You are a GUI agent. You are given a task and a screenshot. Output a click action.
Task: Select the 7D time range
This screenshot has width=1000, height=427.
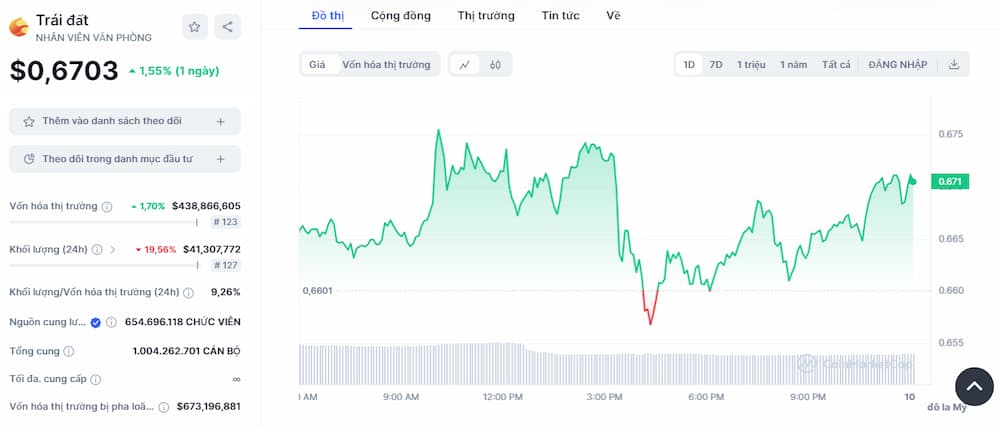(x=716, y=65)
